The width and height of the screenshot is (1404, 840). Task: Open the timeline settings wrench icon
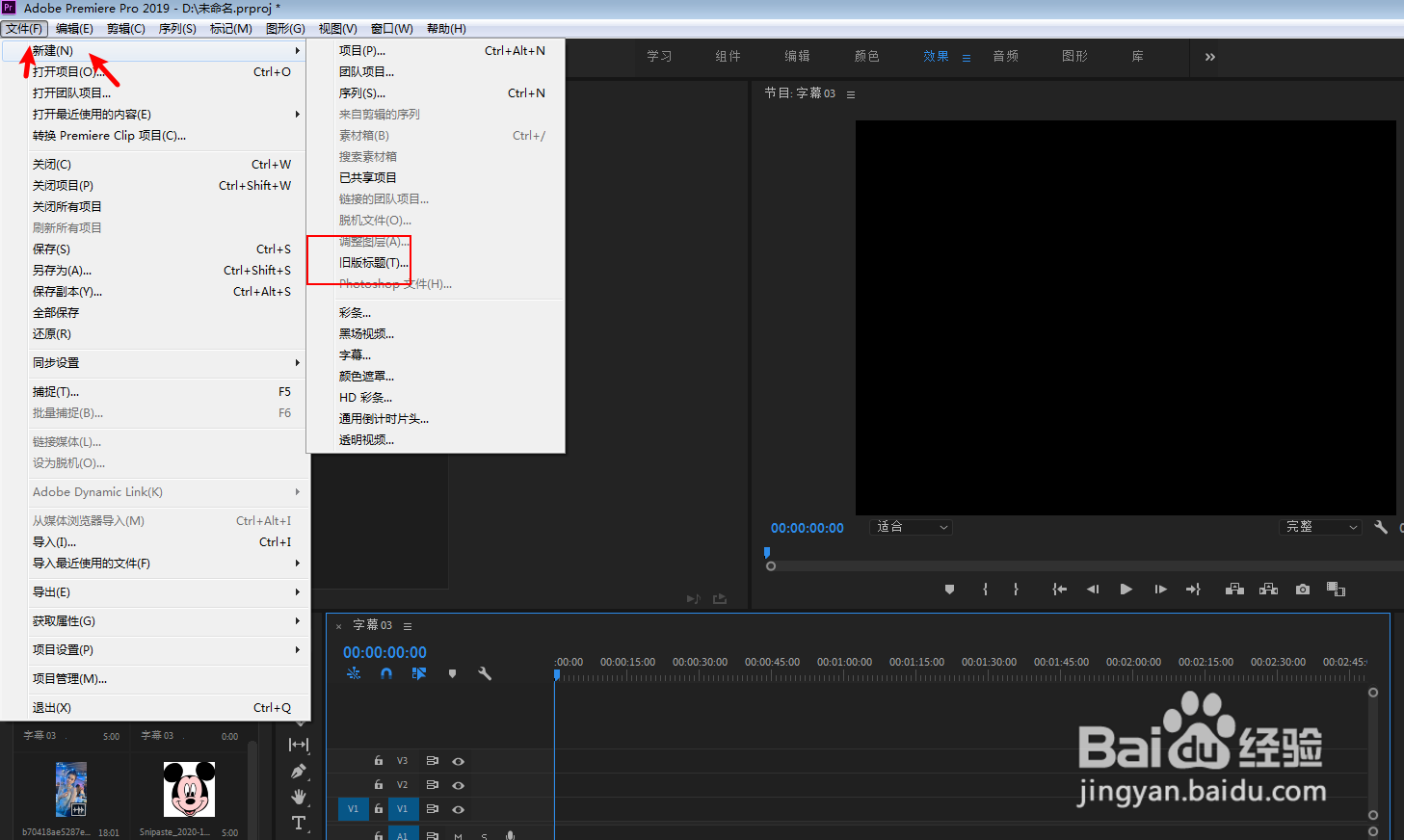[485, 673]
